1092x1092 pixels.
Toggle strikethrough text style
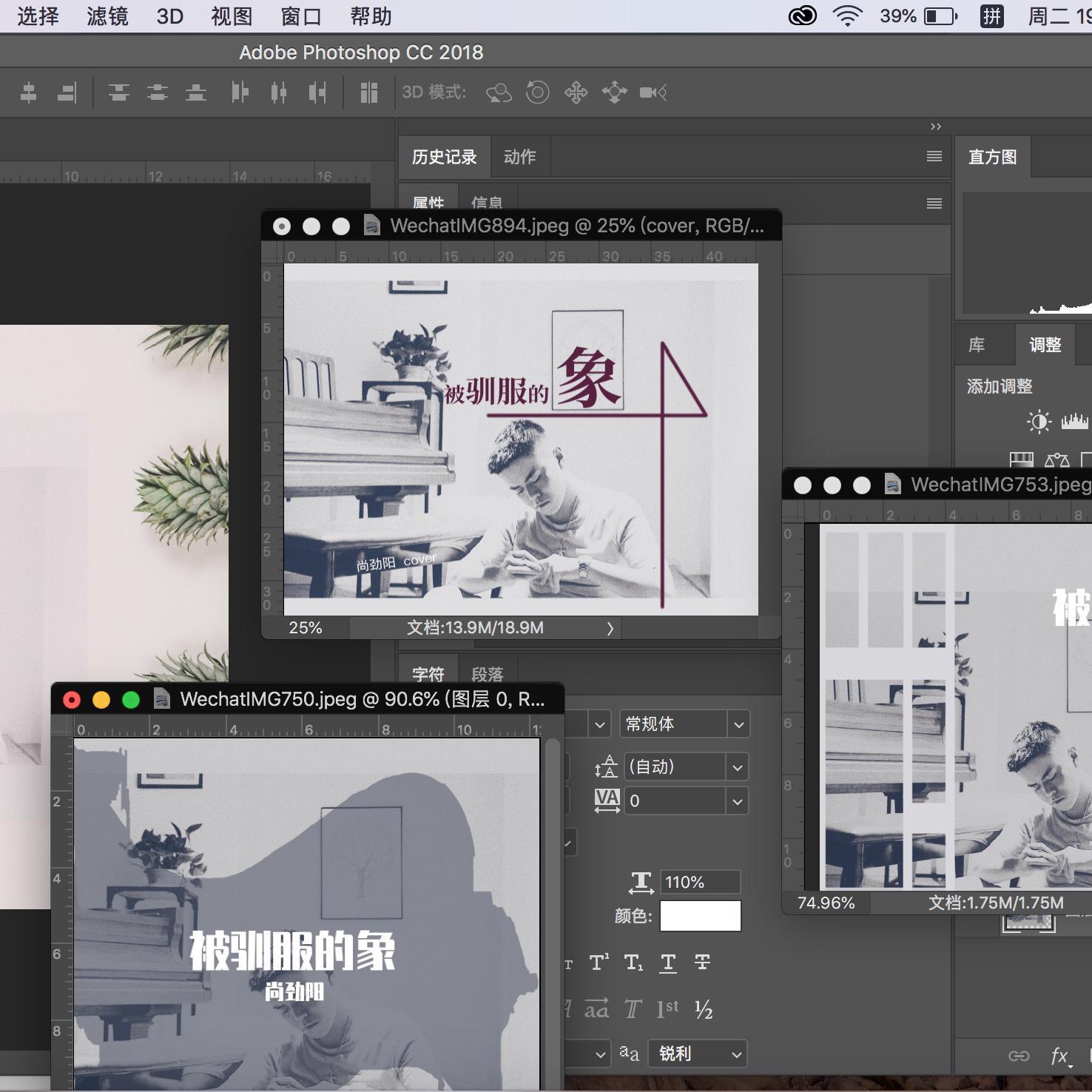tap(702, 962)
